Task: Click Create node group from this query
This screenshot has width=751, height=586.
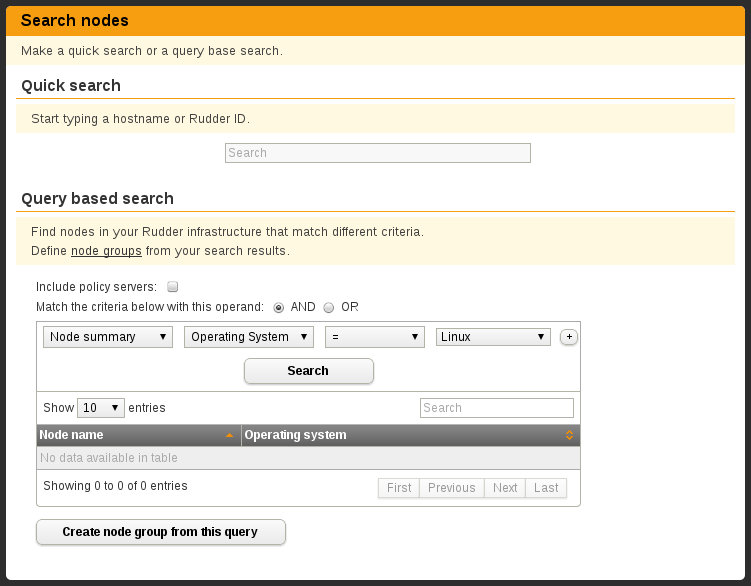Action: [161, 532]
